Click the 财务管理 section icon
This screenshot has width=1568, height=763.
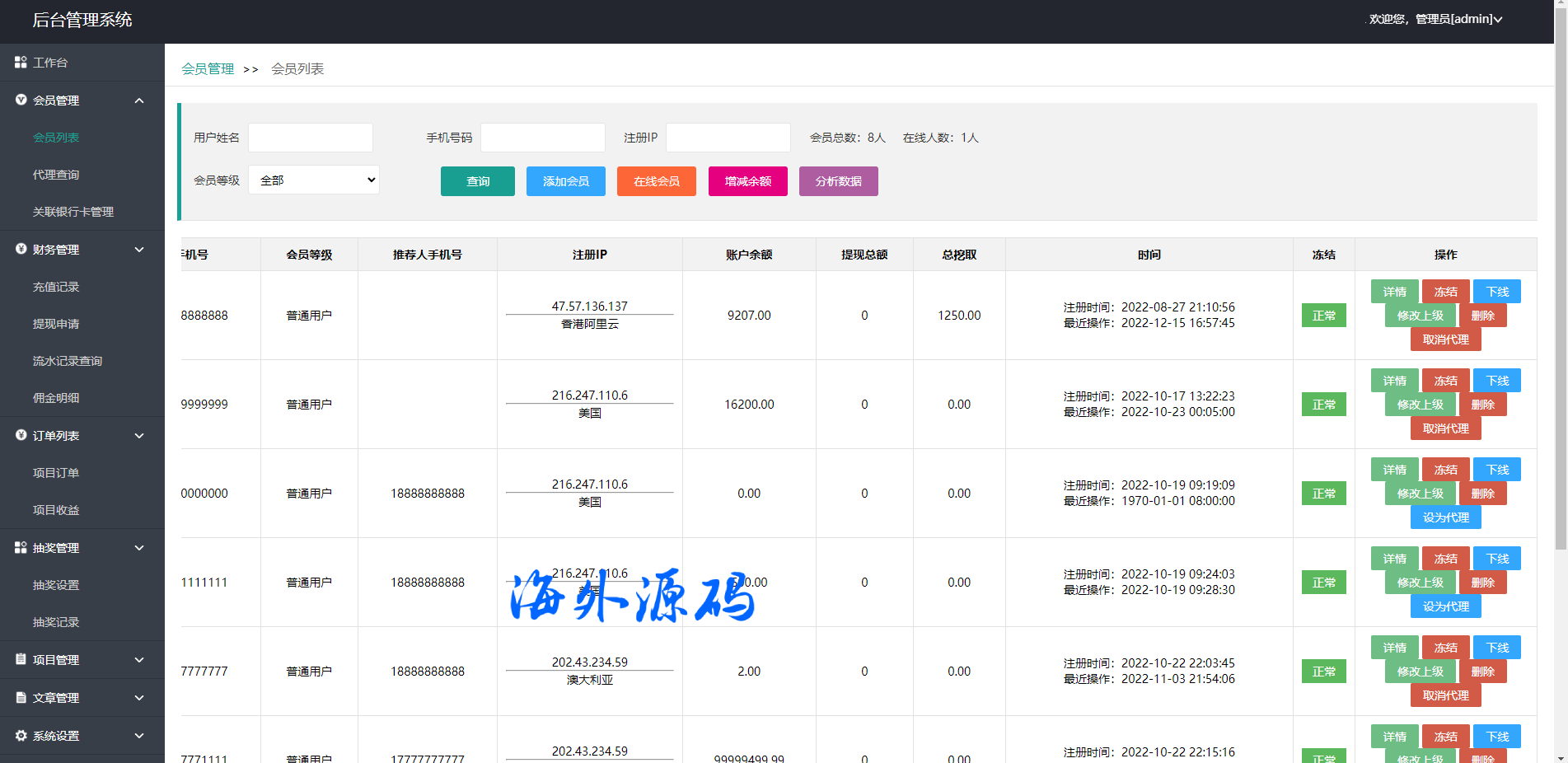pyautogui.click(x=21, y=249)
